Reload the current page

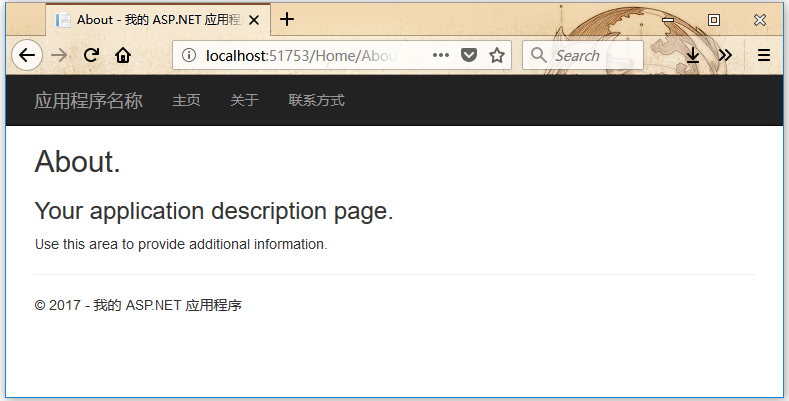point(91,56)
